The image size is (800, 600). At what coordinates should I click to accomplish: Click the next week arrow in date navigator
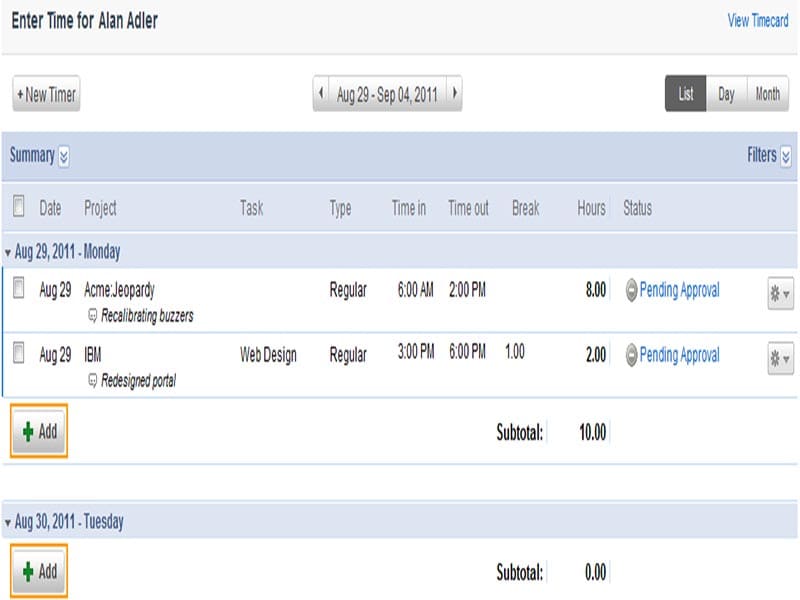point(454,94)
